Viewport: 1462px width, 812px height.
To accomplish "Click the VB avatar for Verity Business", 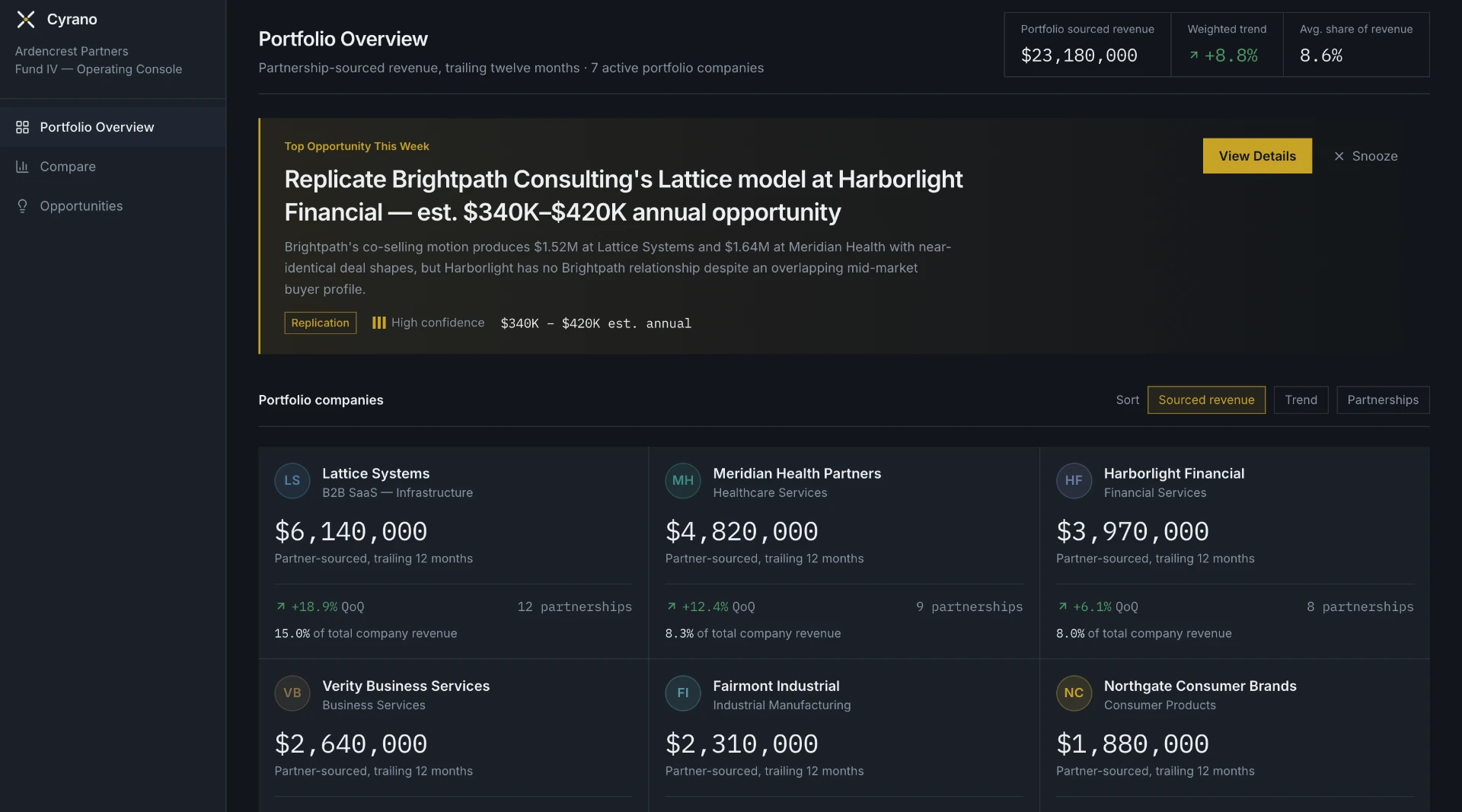I will 292,693.
